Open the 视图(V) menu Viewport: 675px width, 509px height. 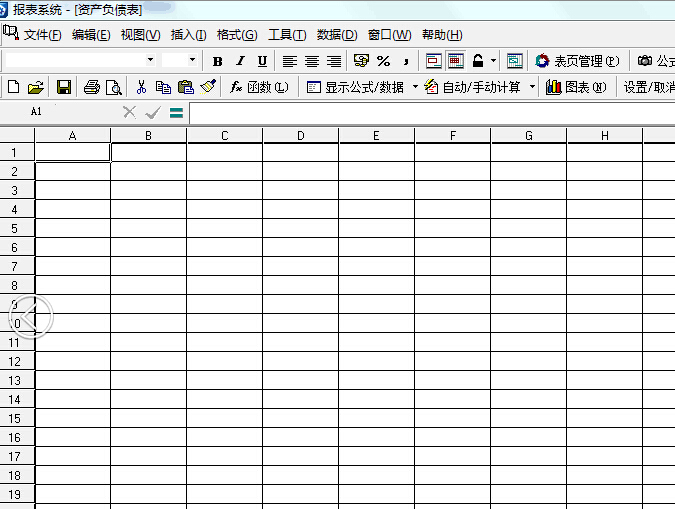click(141, 34)
